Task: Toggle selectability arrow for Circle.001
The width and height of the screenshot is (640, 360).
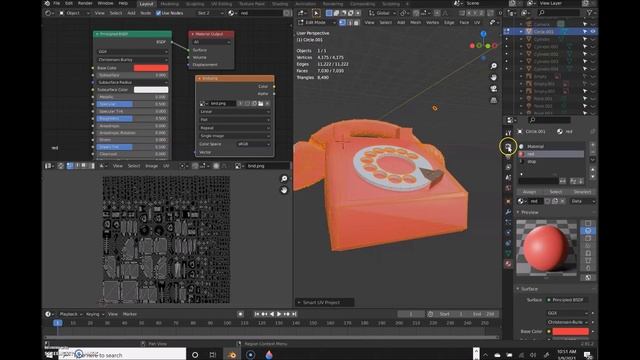Action: click(585, 31)
